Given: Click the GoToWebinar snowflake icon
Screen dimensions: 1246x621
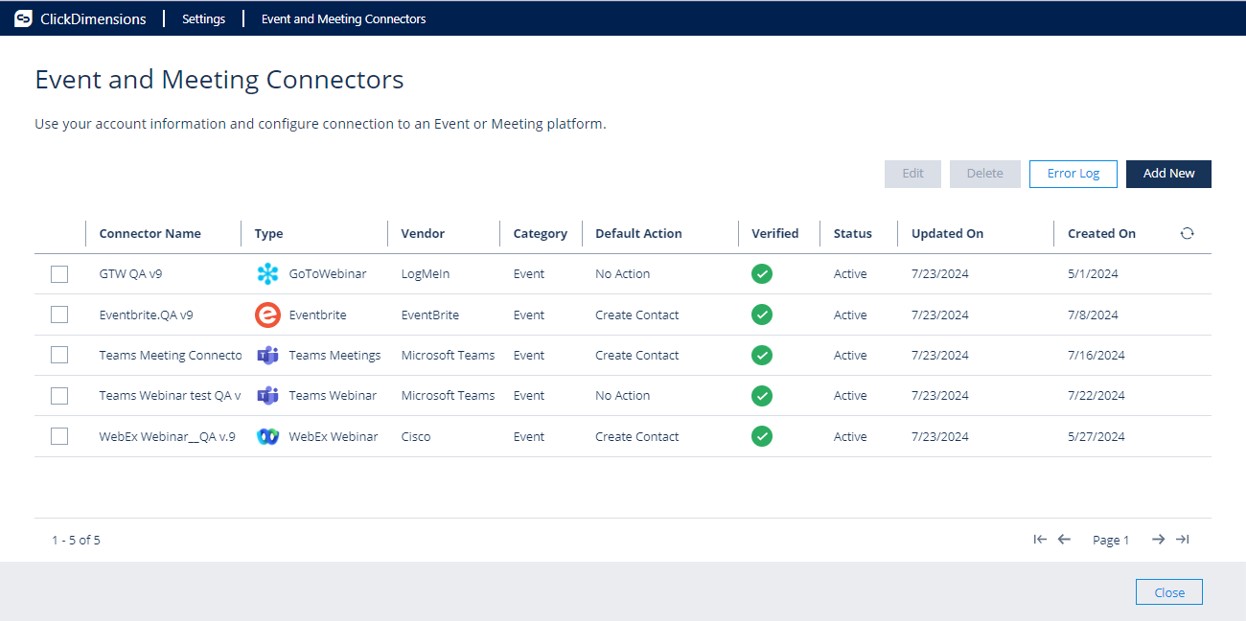Looking at the screenshot, I should pyautogui.click(x=267, y=274).
